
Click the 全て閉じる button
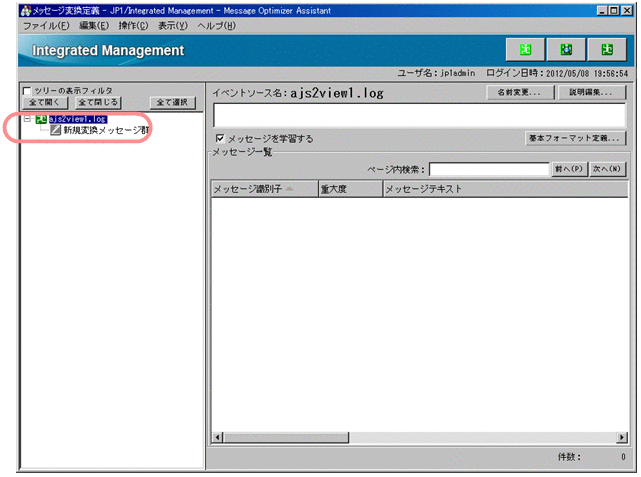click(x=98, y=102)
